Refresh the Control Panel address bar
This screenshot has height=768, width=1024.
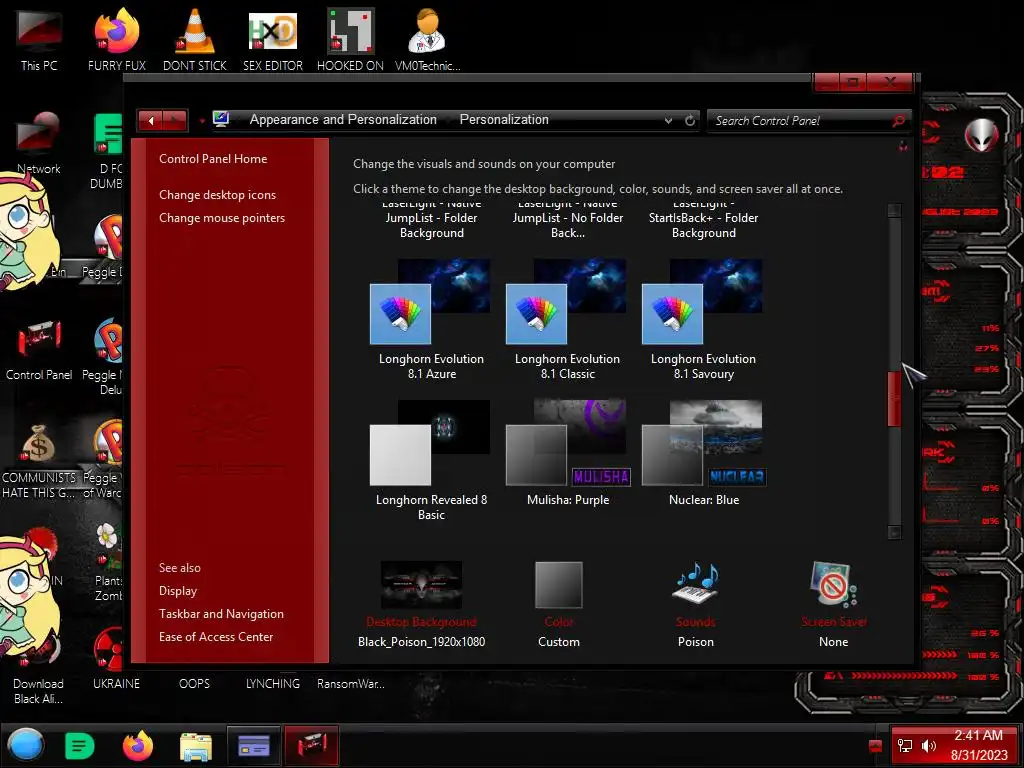pos(690,121)
